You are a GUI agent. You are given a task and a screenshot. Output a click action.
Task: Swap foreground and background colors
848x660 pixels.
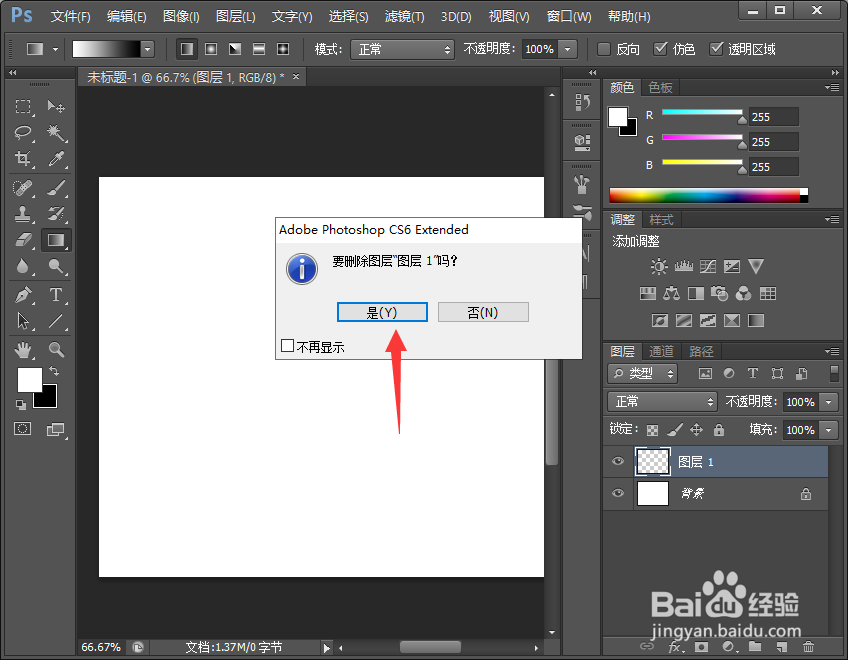coord(54,371)
